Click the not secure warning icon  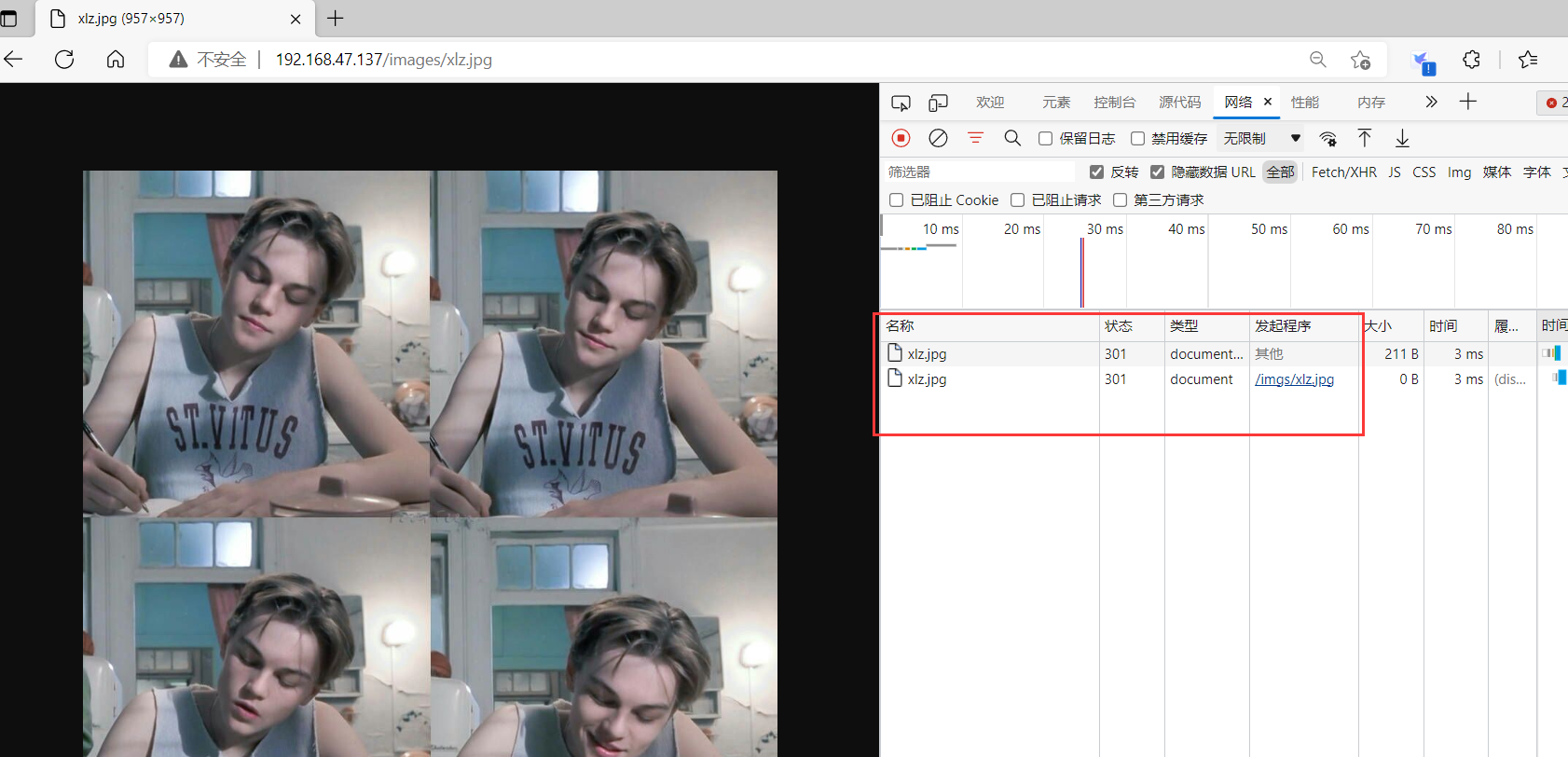coord(178,60)
